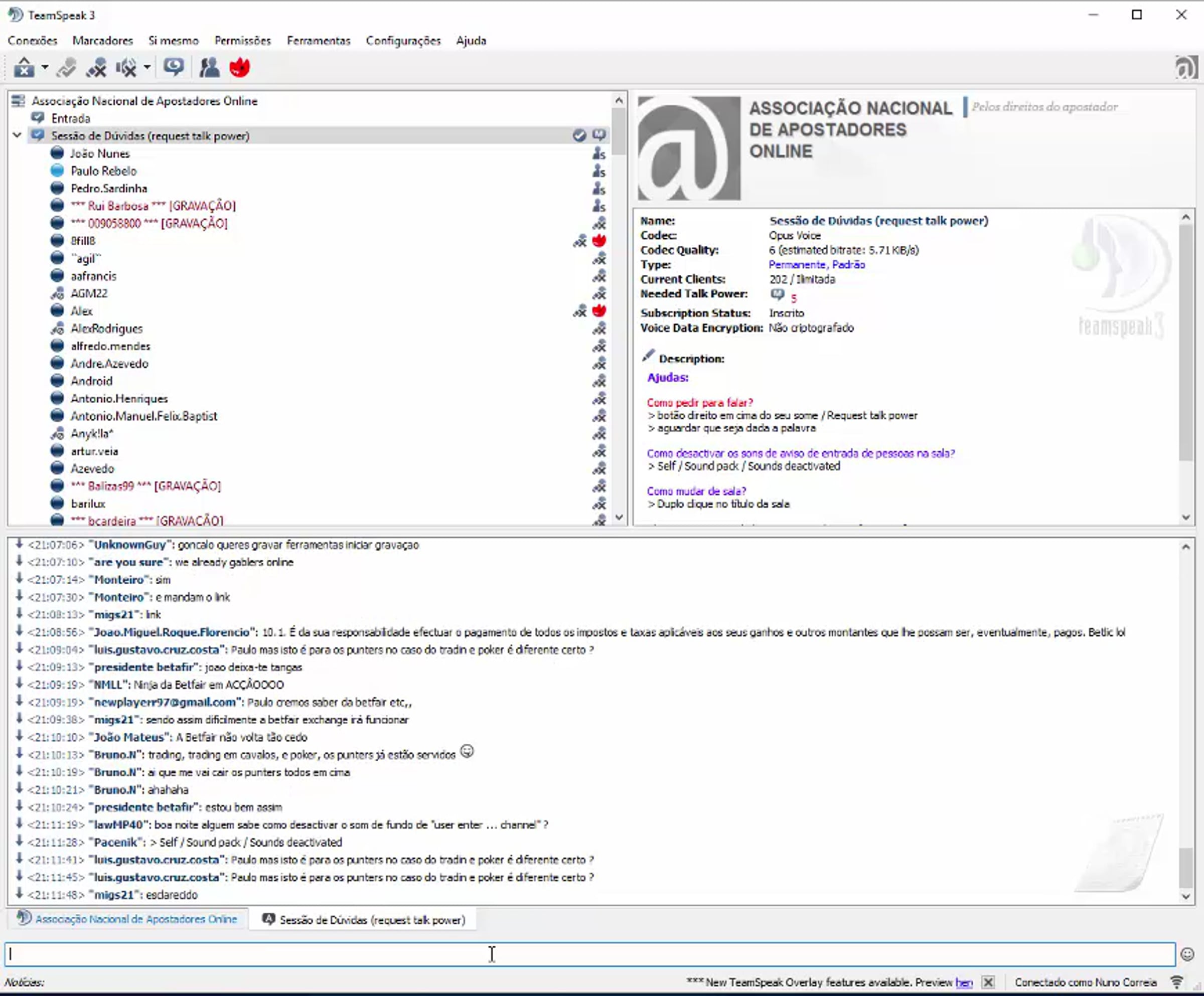This screenshot has height=996, width=1204.
Task: Click the status icon beside João Nunes
Action: (x=57, y=153)
